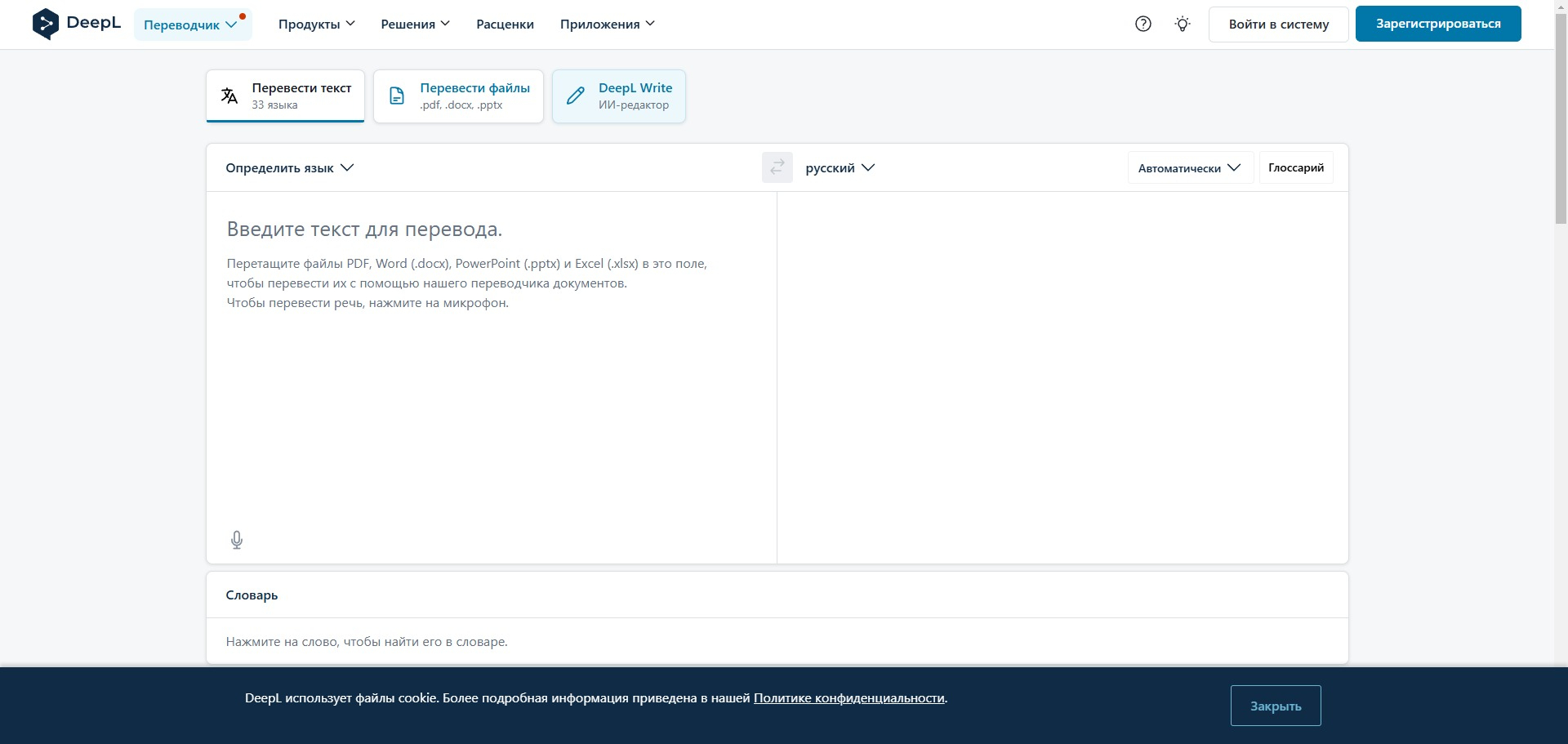Open the русский target language dropdown
The image size is (1568, 744).
(x=840, y=168)
